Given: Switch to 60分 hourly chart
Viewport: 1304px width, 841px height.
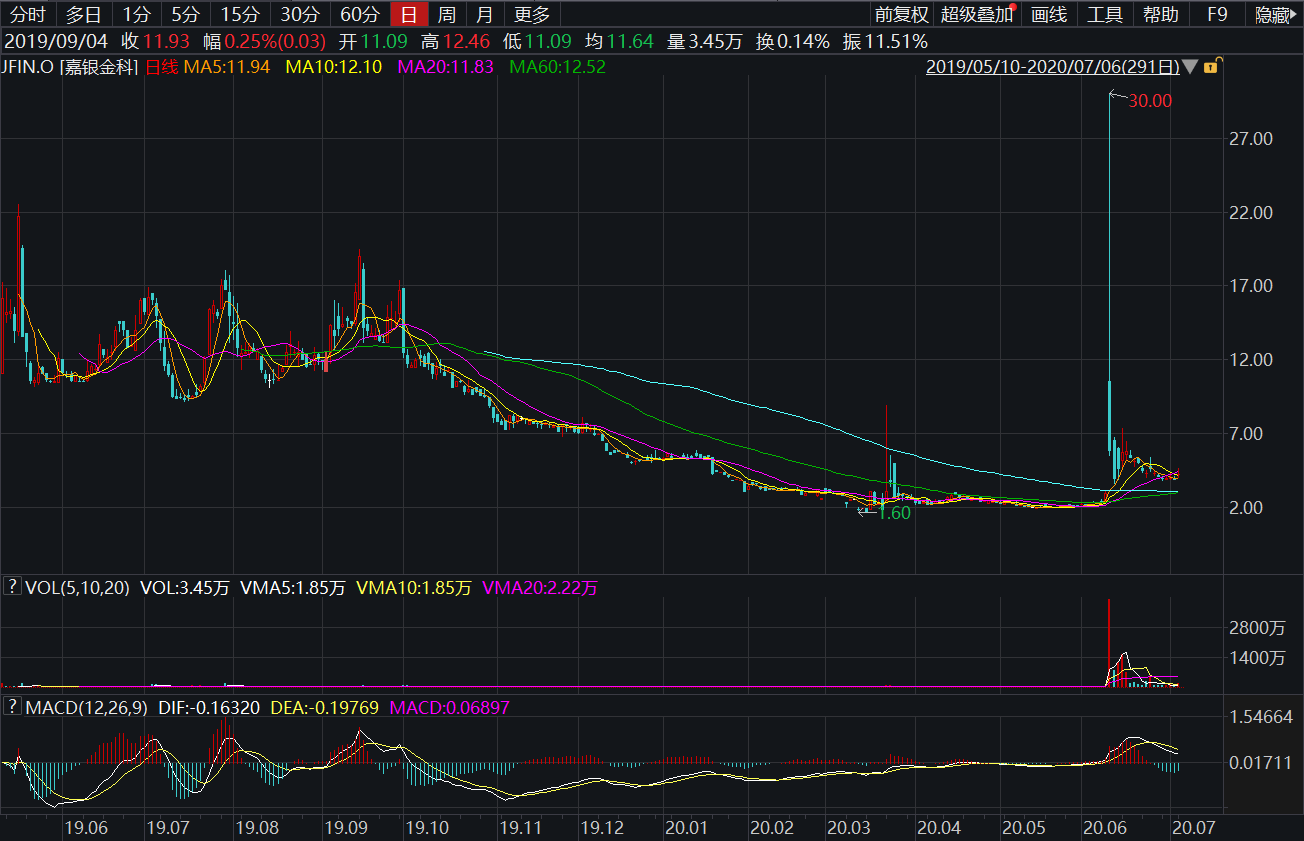Looking at the screenshot, I should [360, 14].
